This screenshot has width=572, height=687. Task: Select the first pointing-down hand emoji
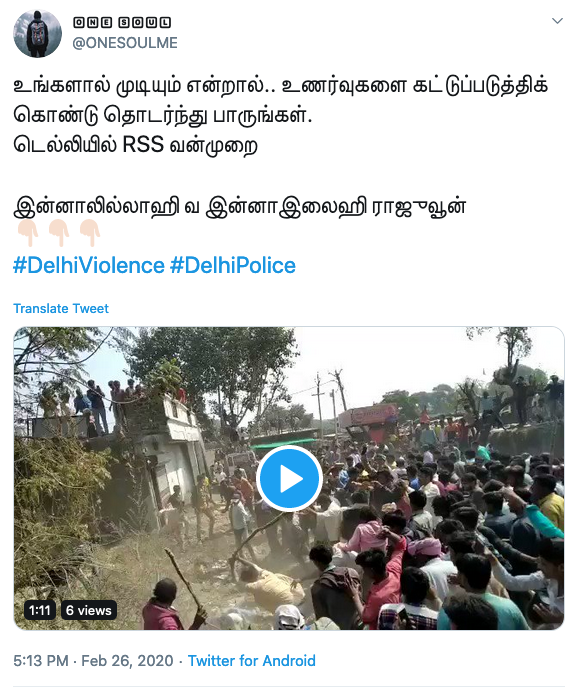(x=28, y=233)
